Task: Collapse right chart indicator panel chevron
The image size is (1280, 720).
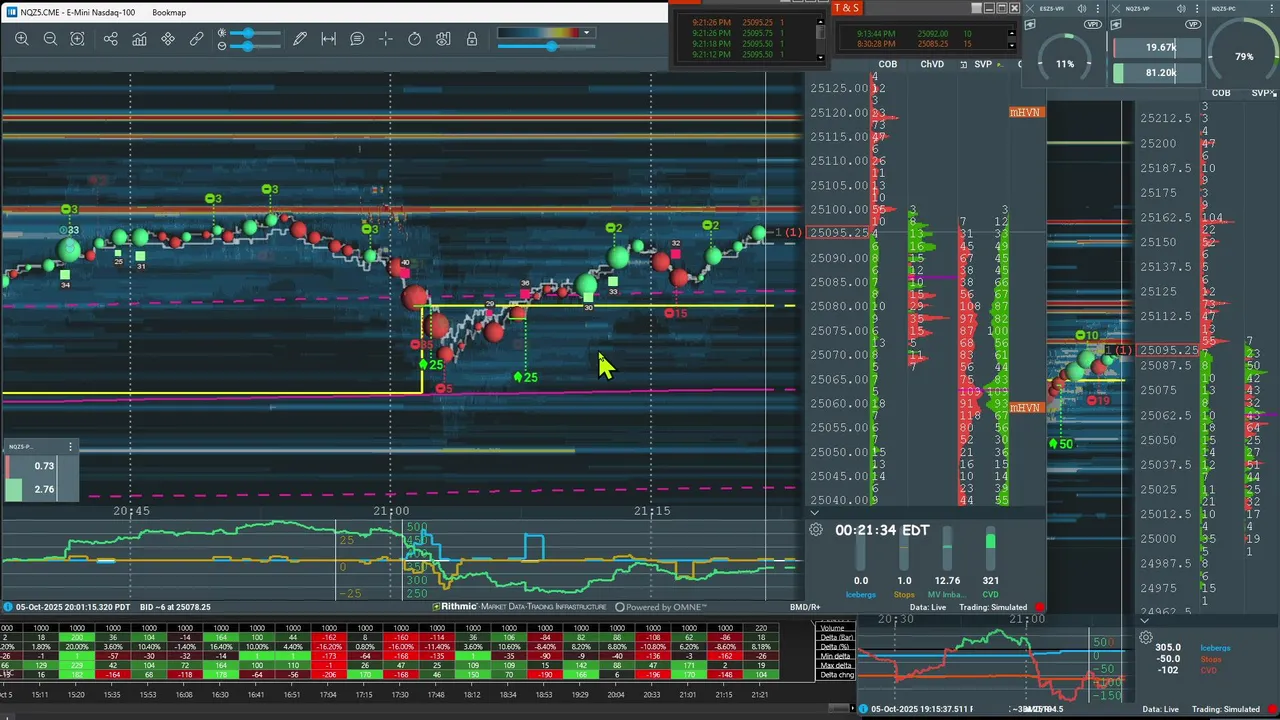Action: pyautogui.click(x=1145, y=620)
